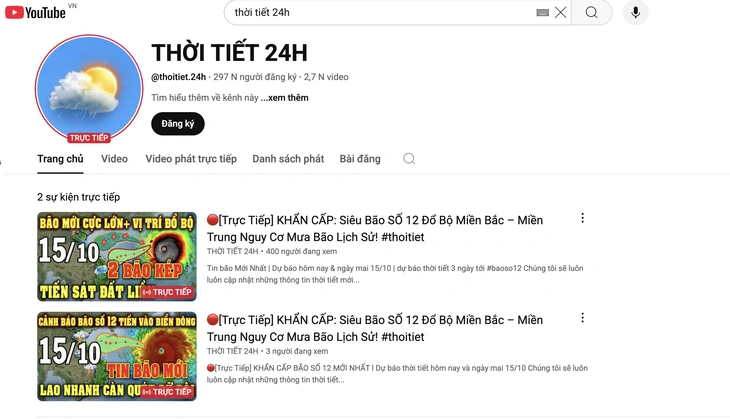Open the YouTube home logo
Image resolution: width=730 pixels, height=419 pixels.
click(x=35, y=13)
